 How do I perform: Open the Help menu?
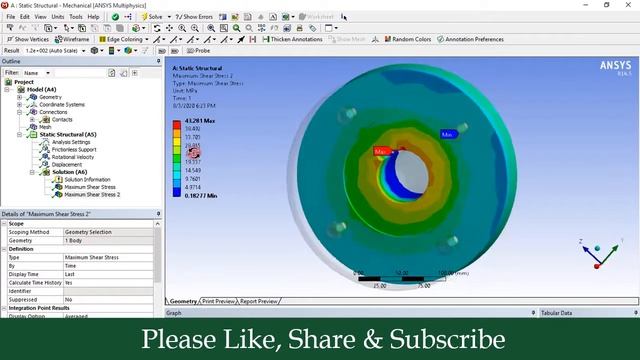click(93, 17)
